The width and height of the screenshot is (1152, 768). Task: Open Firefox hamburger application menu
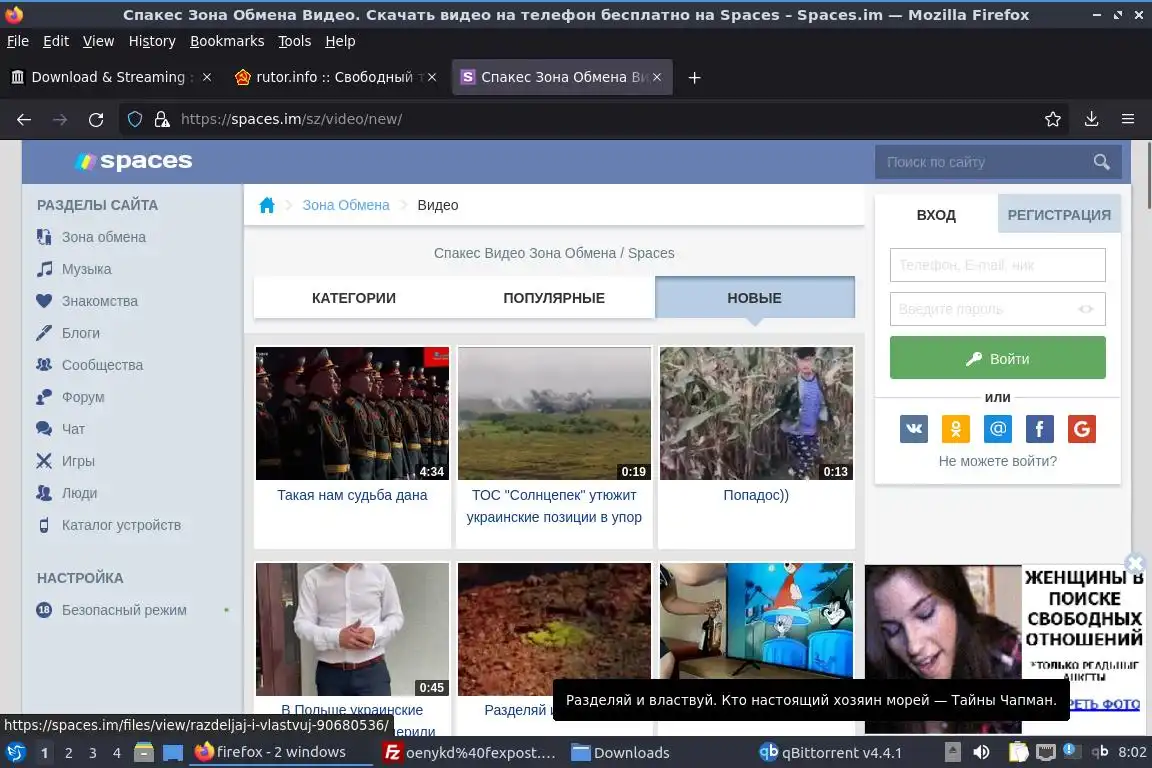1128,119
